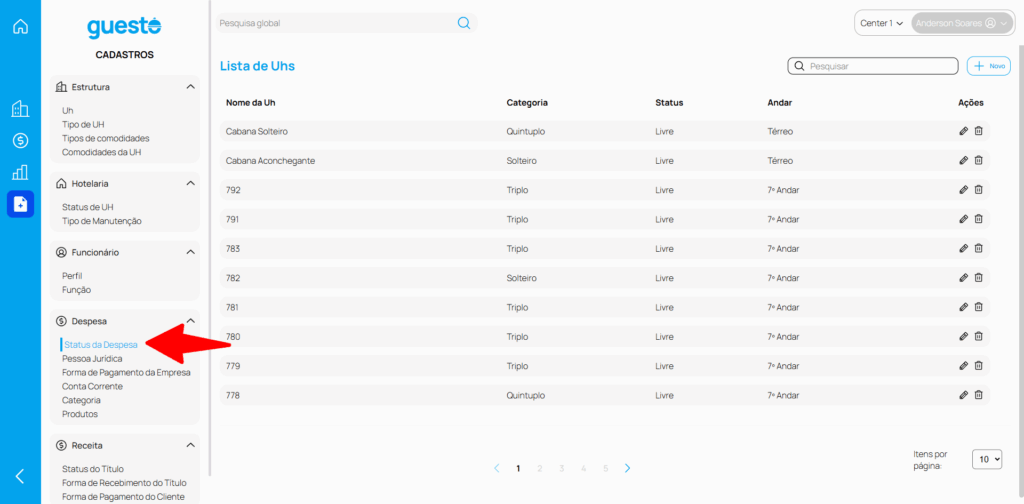Screen dimensions: 1024x504
Task: Open Status da Despesa menu item
Action: (x=100, y=344)
